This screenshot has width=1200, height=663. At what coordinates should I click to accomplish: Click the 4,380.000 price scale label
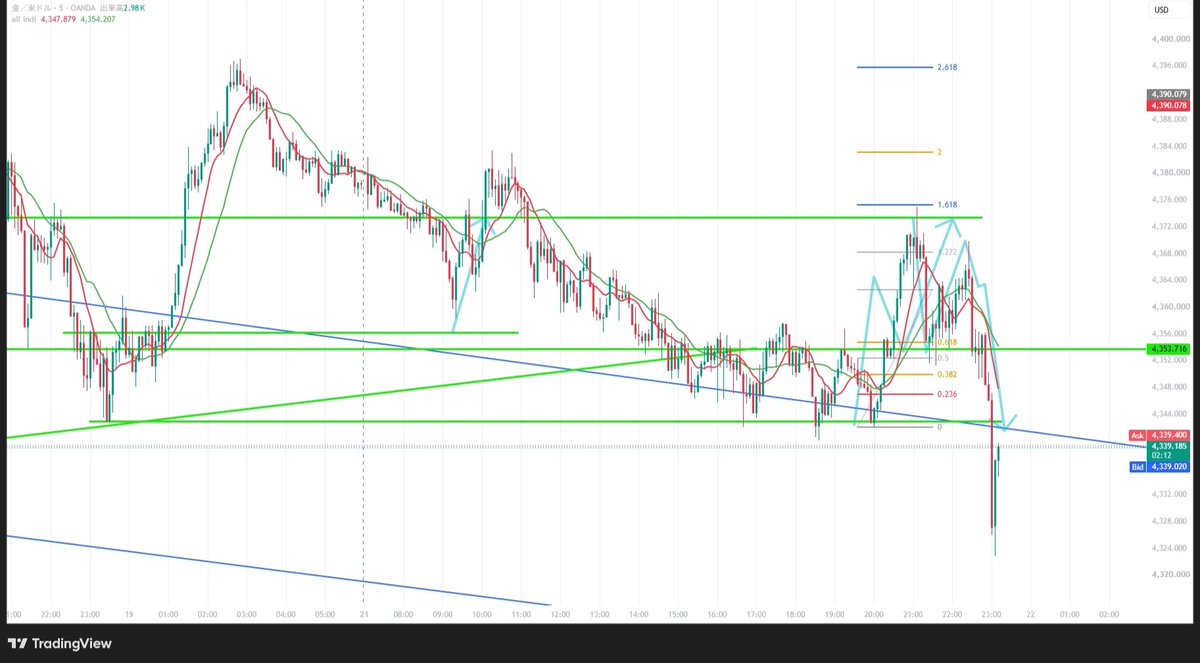click(x=1167, y=172)
